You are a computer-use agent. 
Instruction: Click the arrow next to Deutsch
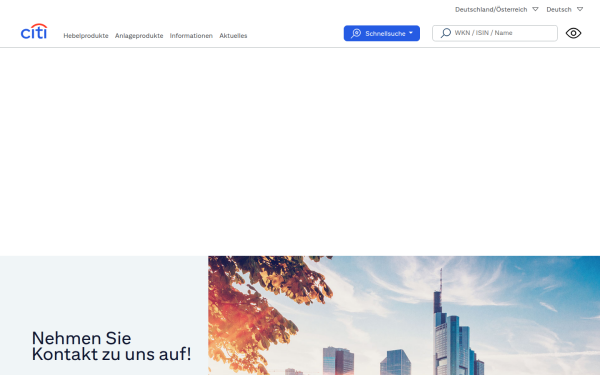(580, 9)
